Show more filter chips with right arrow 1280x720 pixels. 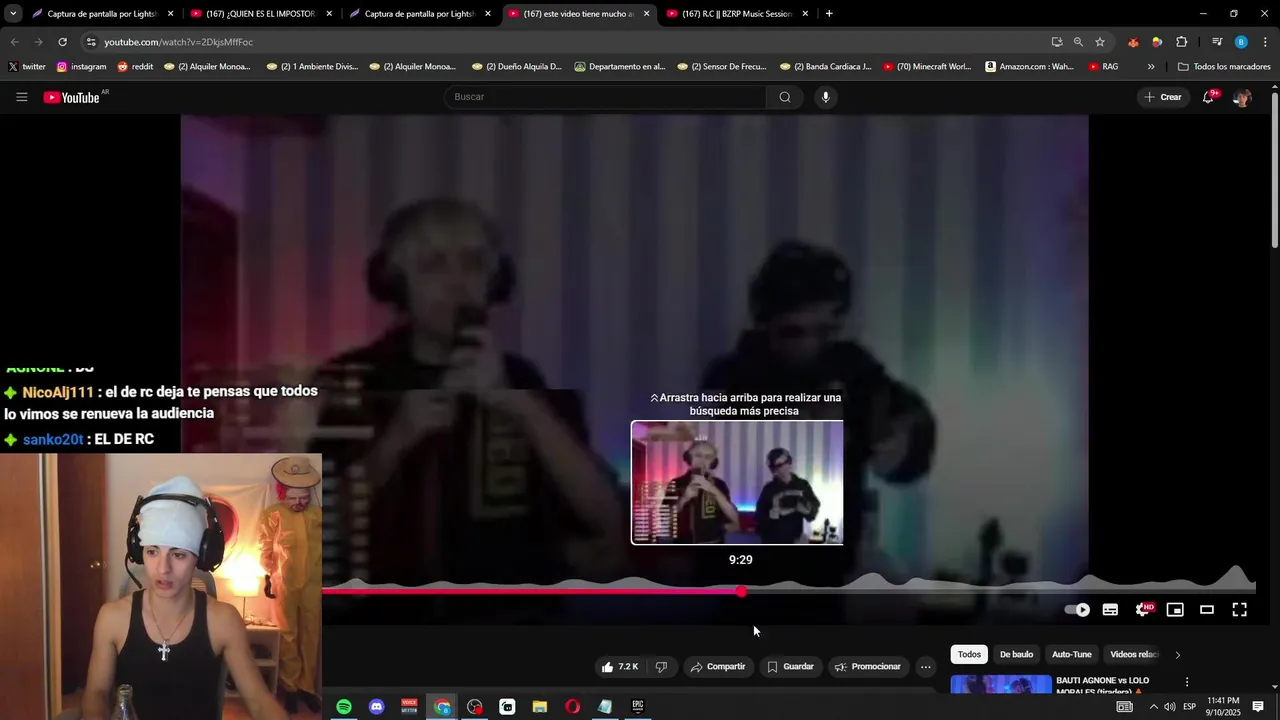[x=1177, y=655]
